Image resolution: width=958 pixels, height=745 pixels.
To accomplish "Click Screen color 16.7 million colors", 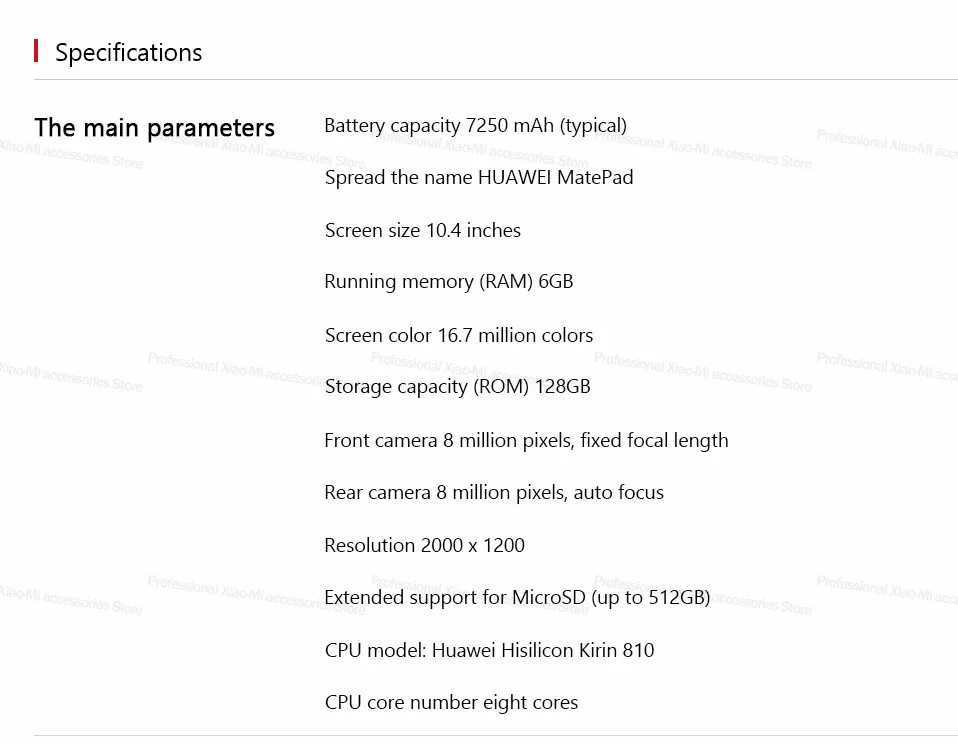I will coord(458,336).
